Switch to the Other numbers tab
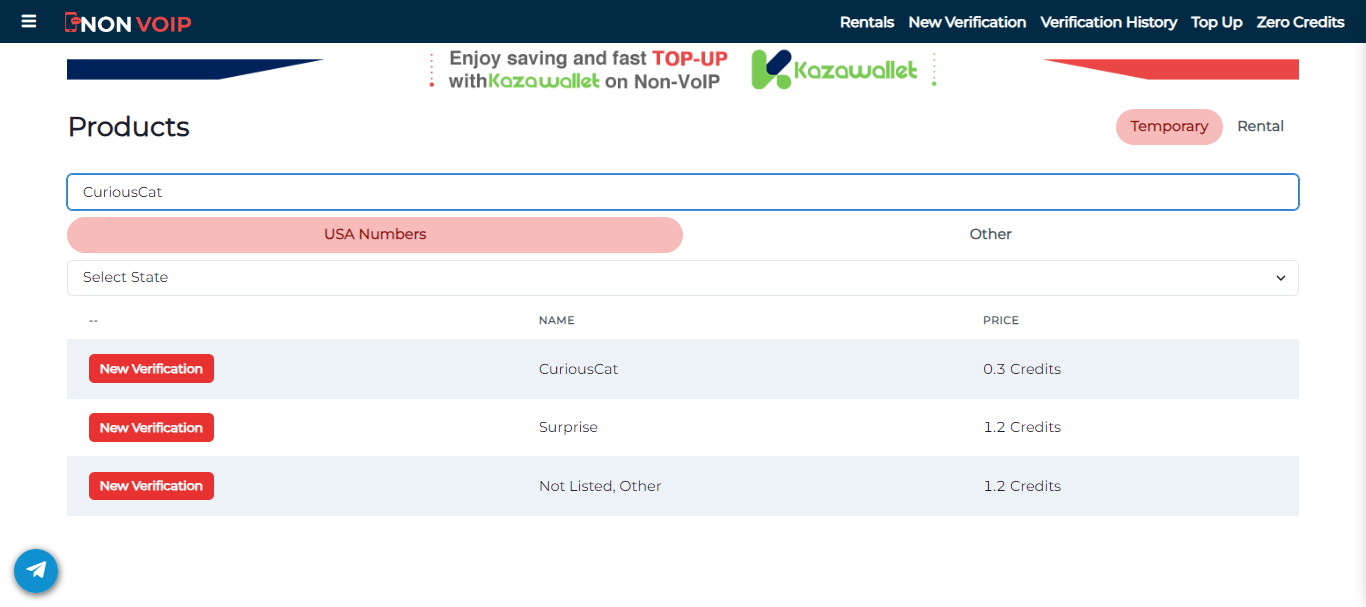1366x607 pixels. click(990, 234)
